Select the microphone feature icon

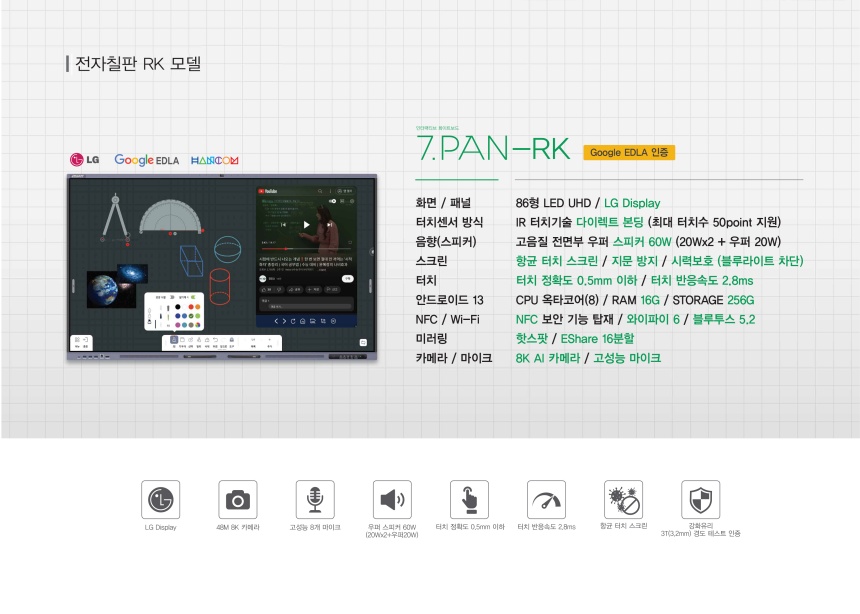click(x=314, y=499)
